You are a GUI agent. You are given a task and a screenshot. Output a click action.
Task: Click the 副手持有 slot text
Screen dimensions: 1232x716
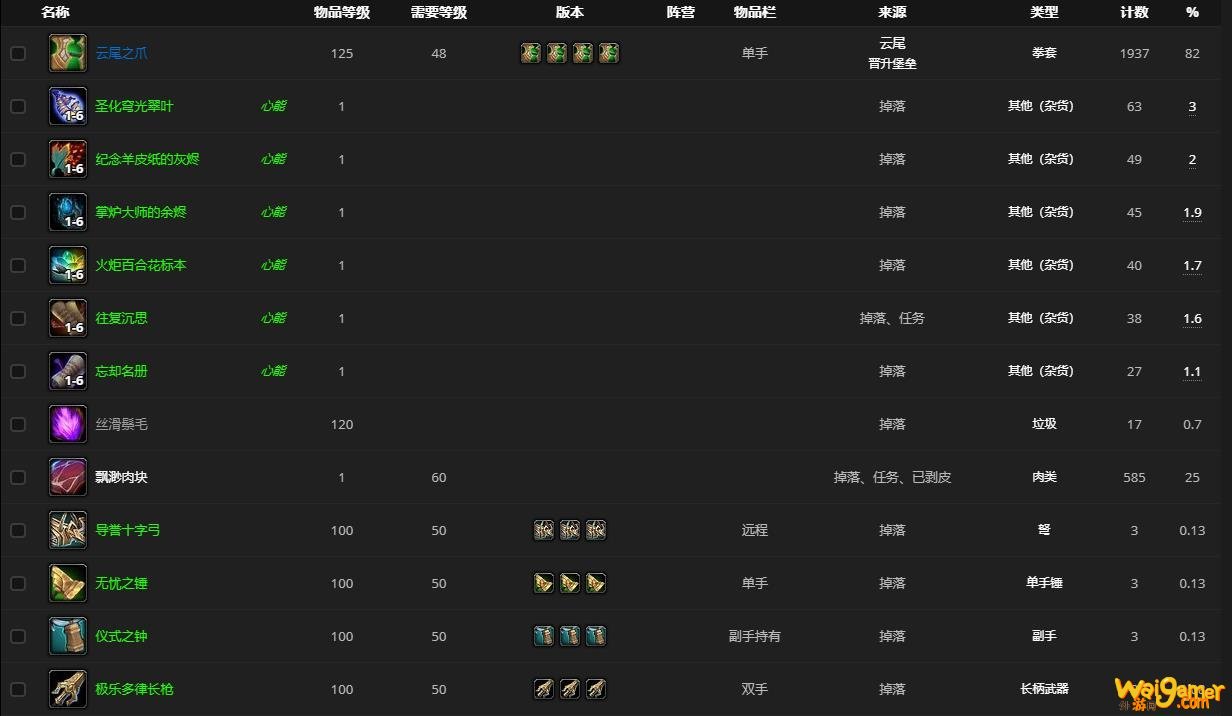[x=755, y=636]
